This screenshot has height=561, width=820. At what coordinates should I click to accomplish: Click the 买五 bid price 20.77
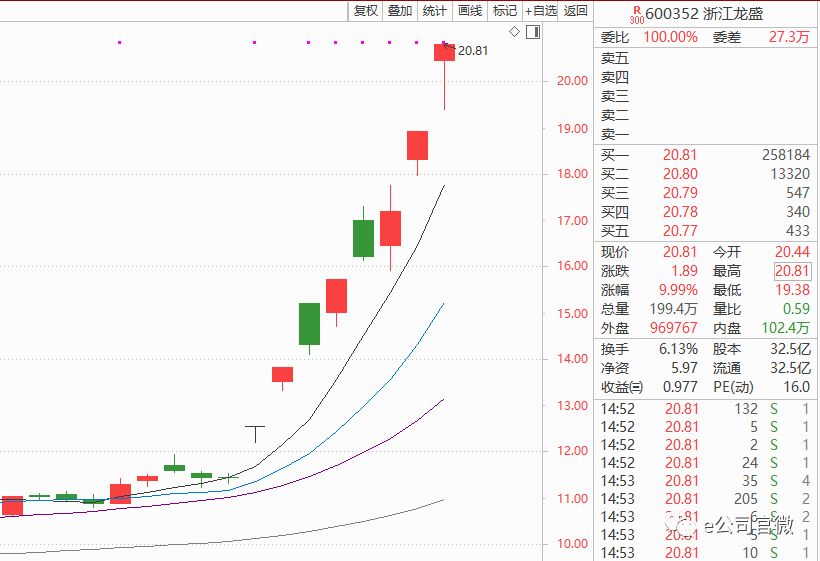(x=680, y=231)
